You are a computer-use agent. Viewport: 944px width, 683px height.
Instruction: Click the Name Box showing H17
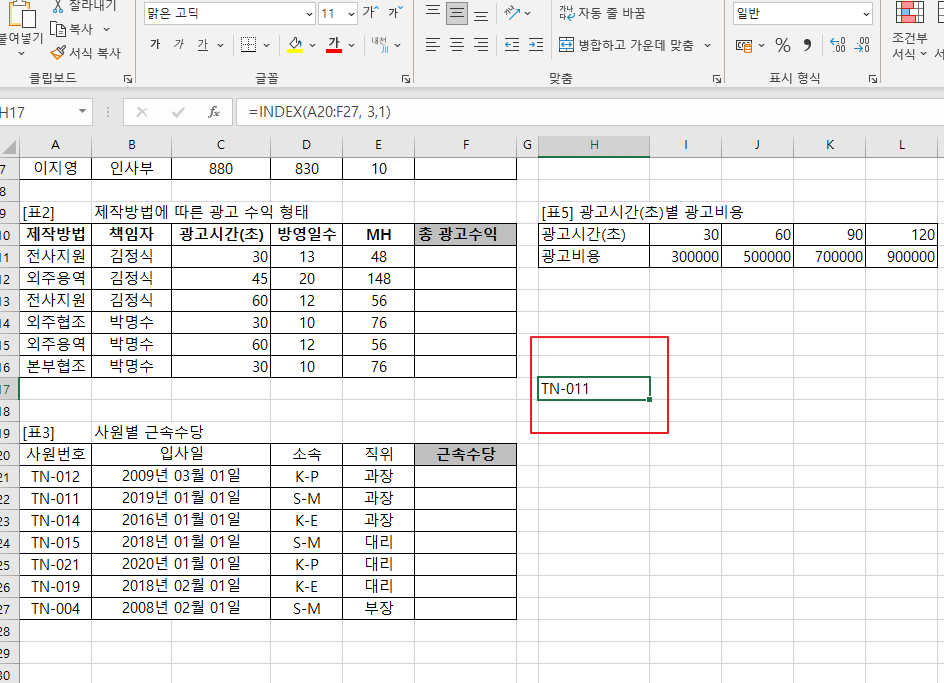36,112
